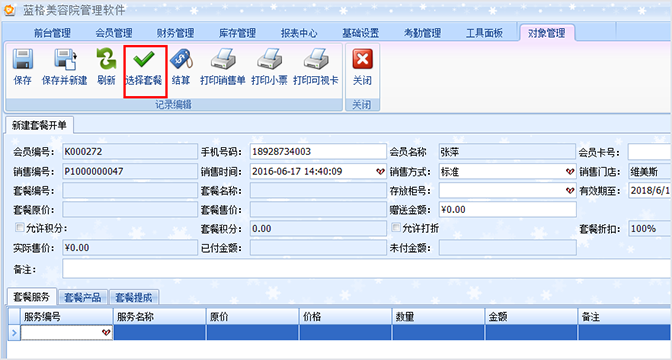Open the 财务管理 ribbon tab

click(176, 33)
